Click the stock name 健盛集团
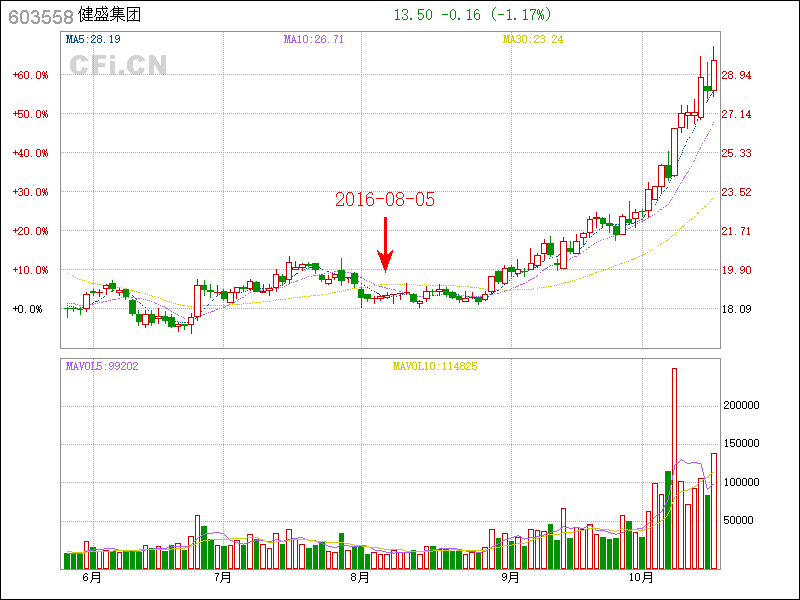This screenshot has height=600, width=800. [110, 16]
